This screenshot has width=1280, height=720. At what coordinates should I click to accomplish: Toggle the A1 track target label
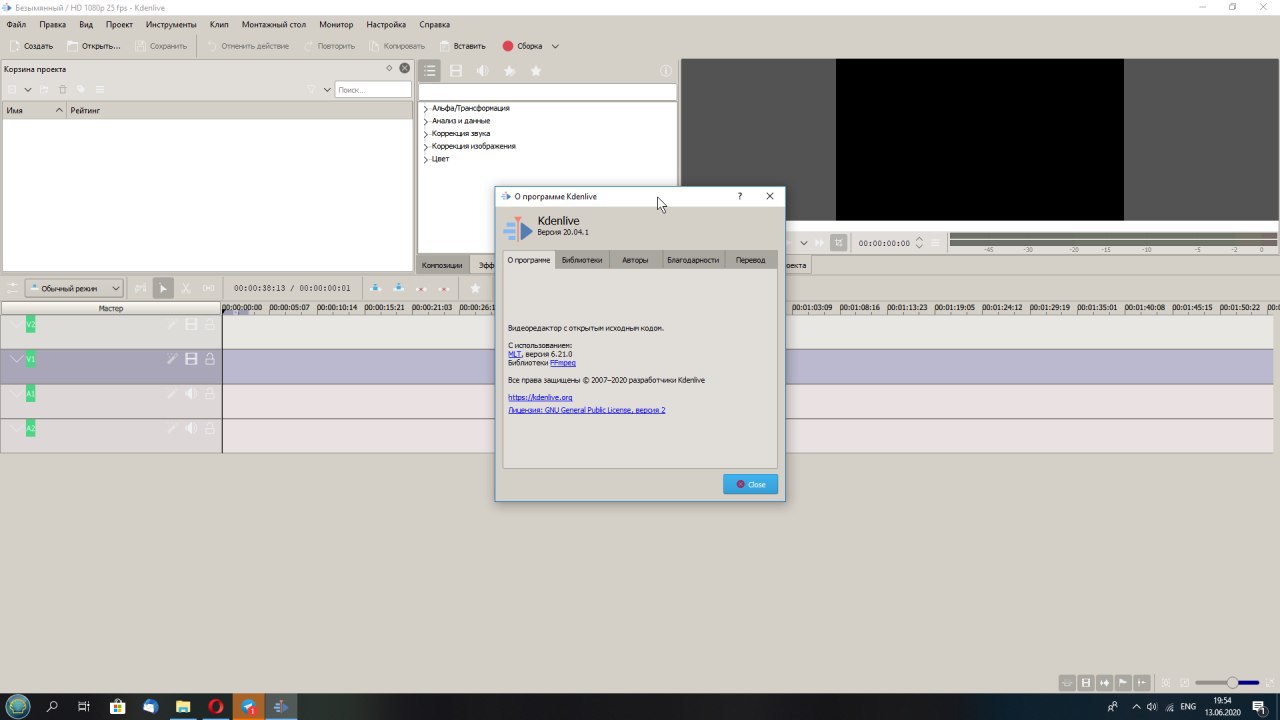pyautogui.click(x=30, y=394)
